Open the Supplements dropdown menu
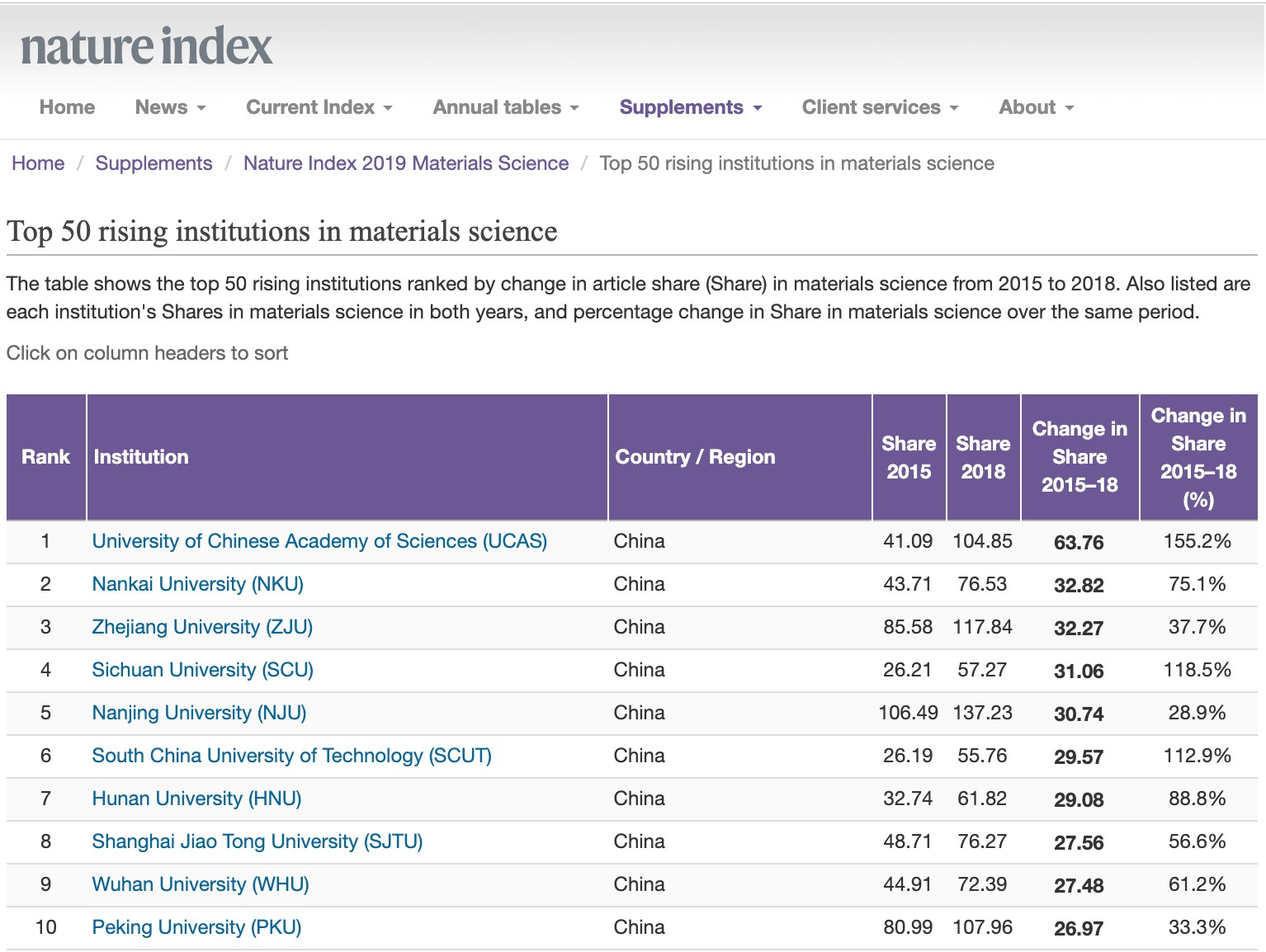1266x952 pixels. [x=691, y=107]
